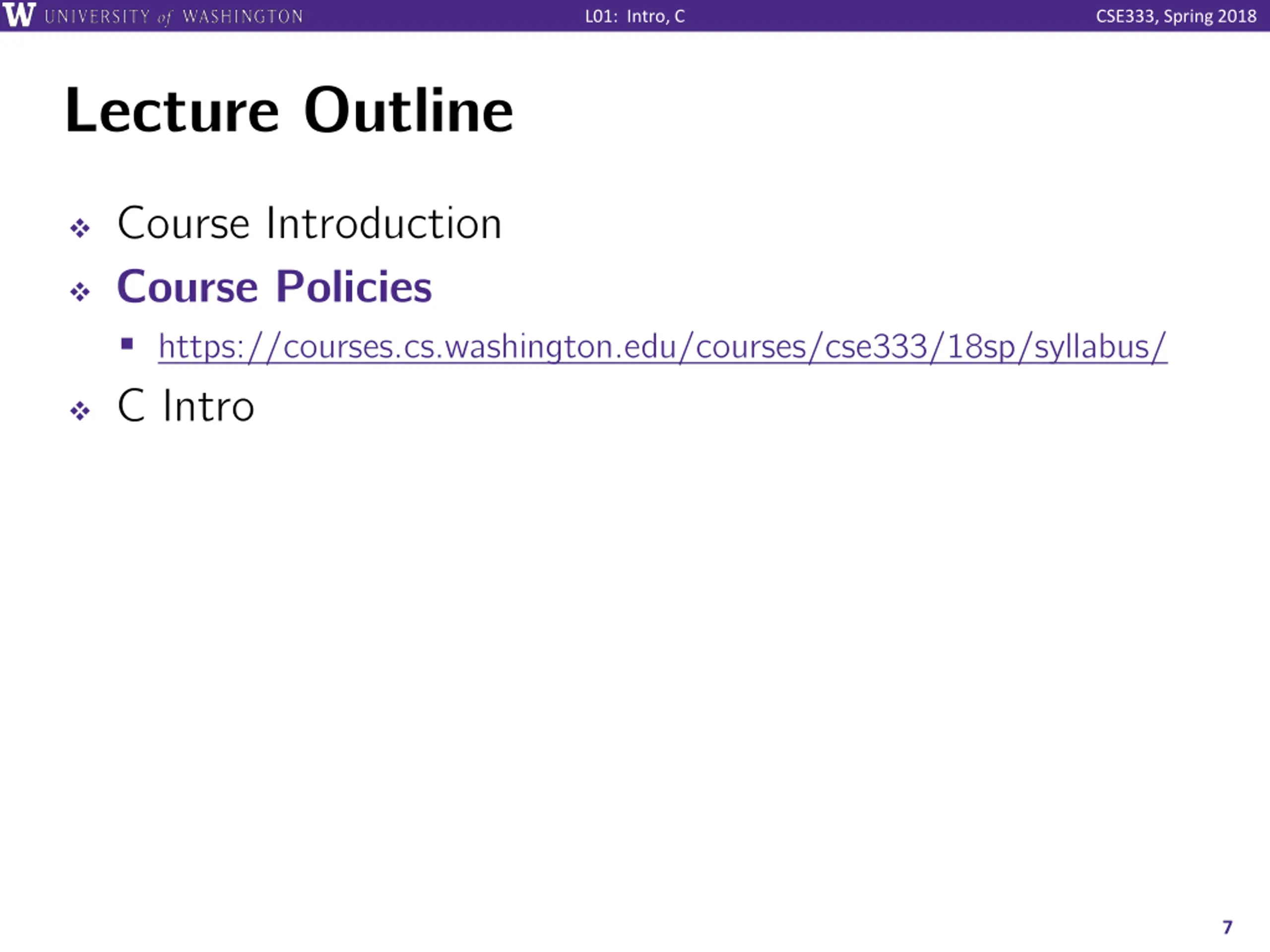This screenshot has width=1270, height=952.
Task: Click the L01: Intro, C header text
Action: click(635, 16)
